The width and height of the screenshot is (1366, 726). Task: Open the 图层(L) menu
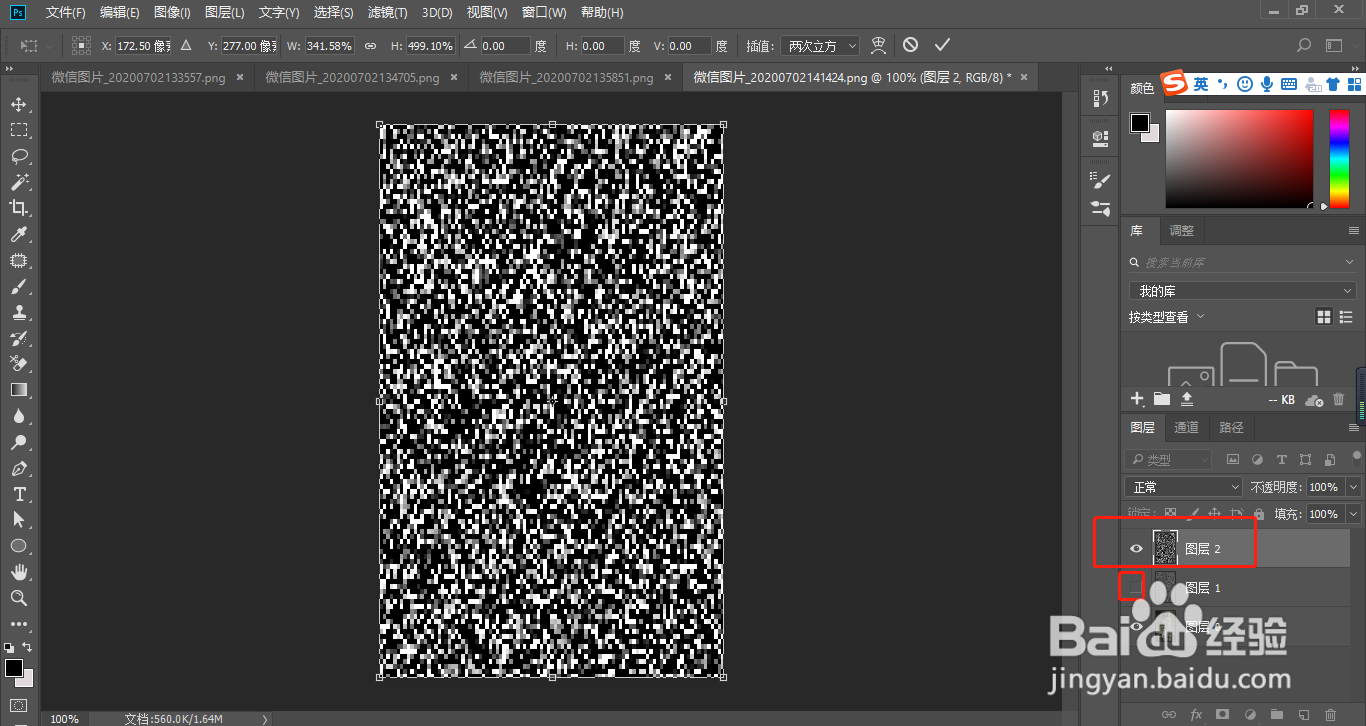pos(225,12)
